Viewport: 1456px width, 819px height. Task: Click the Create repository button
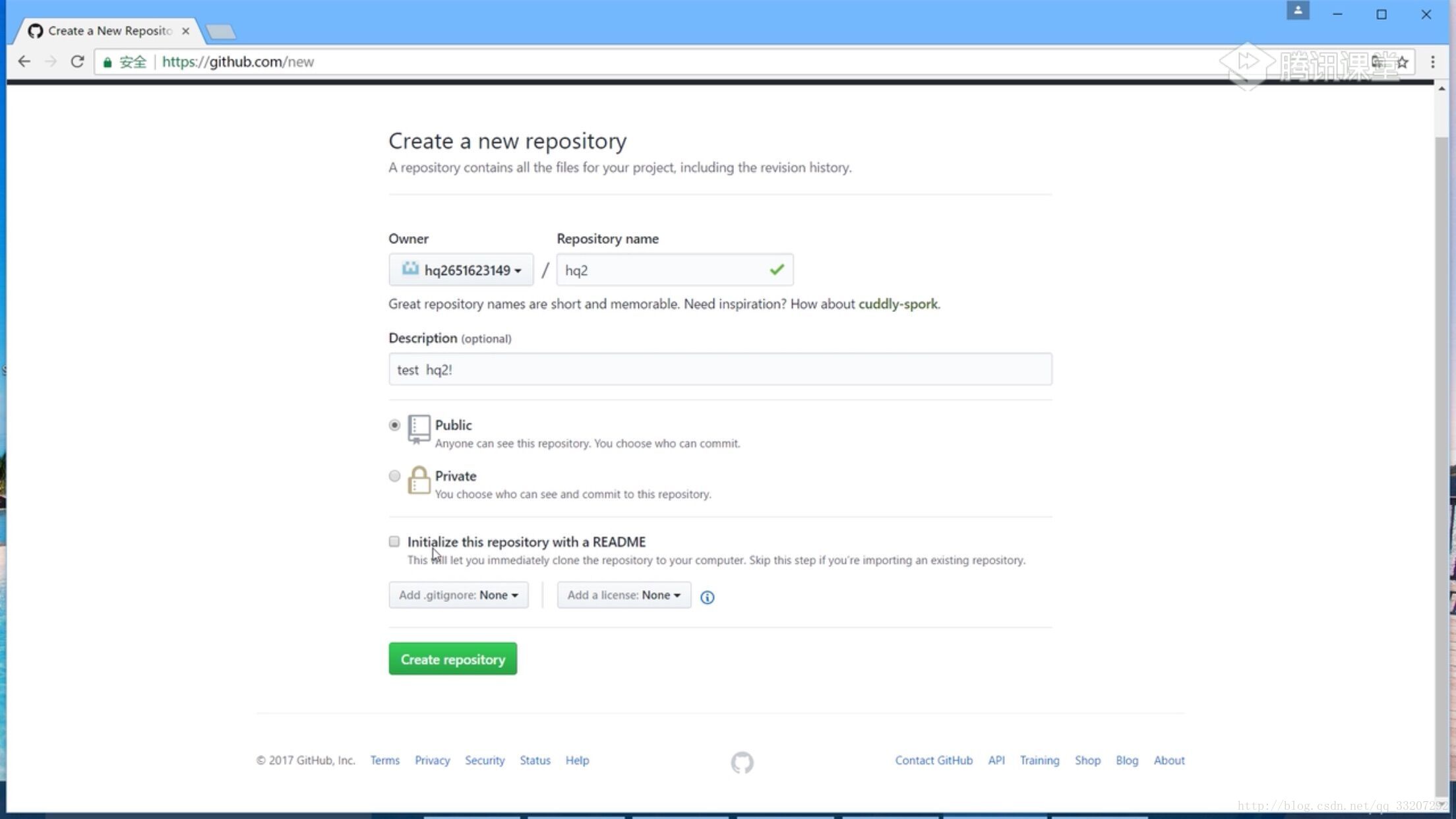[453, 659]
